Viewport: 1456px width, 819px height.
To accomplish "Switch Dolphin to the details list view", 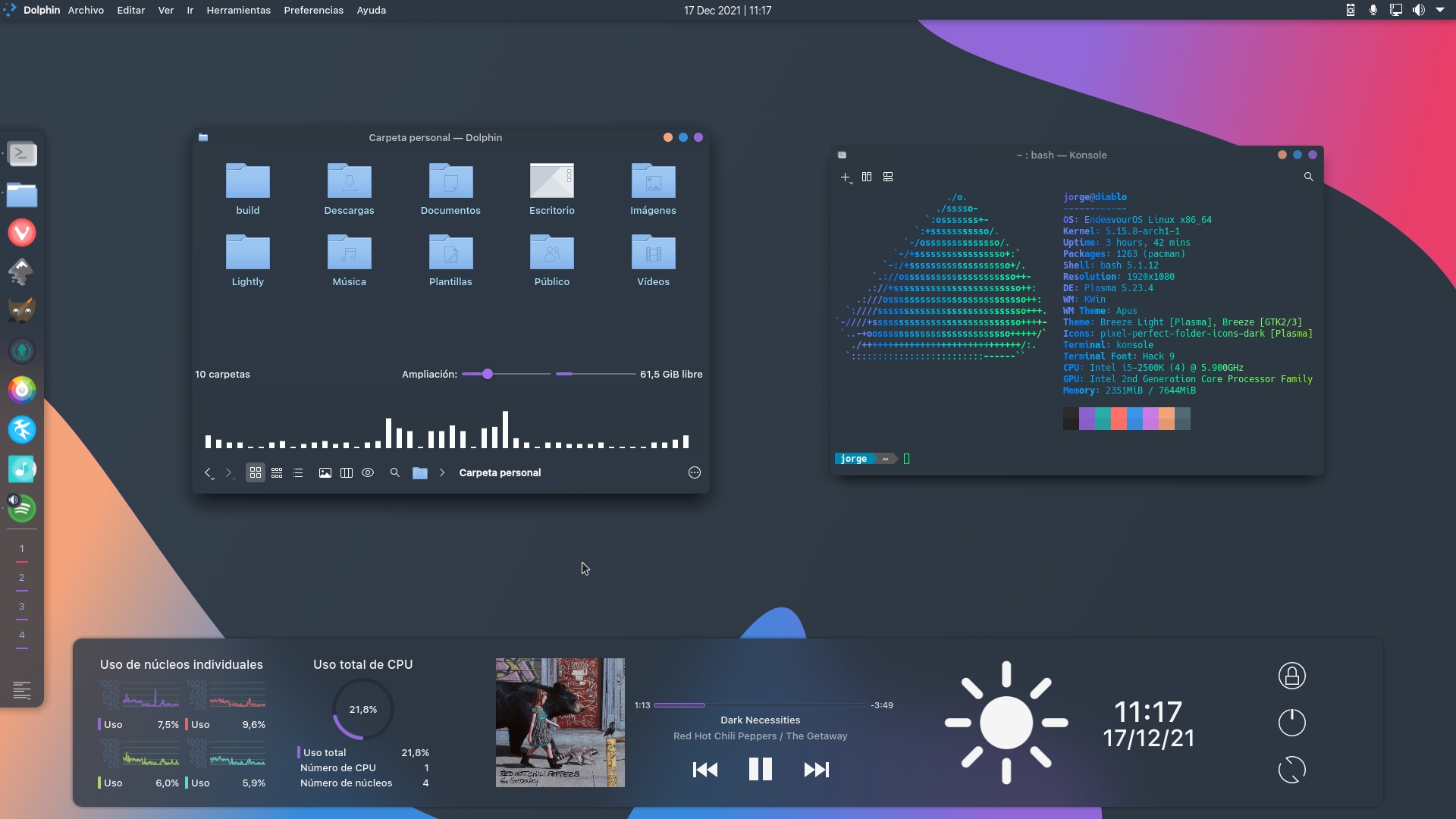I will tap(297, 472).
